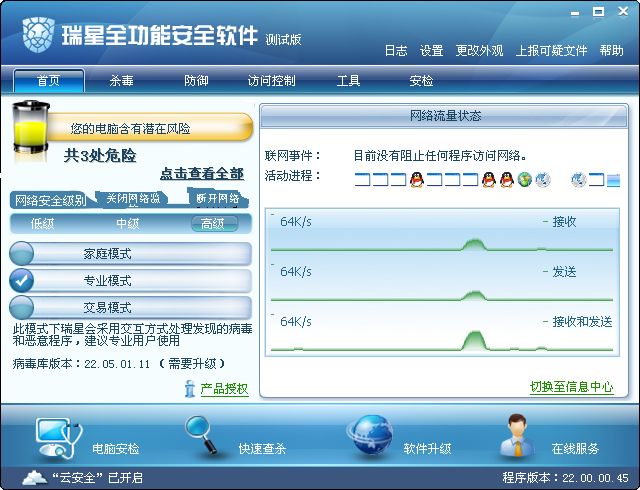Click 更改外观 to change the skin

click(479, 51)
